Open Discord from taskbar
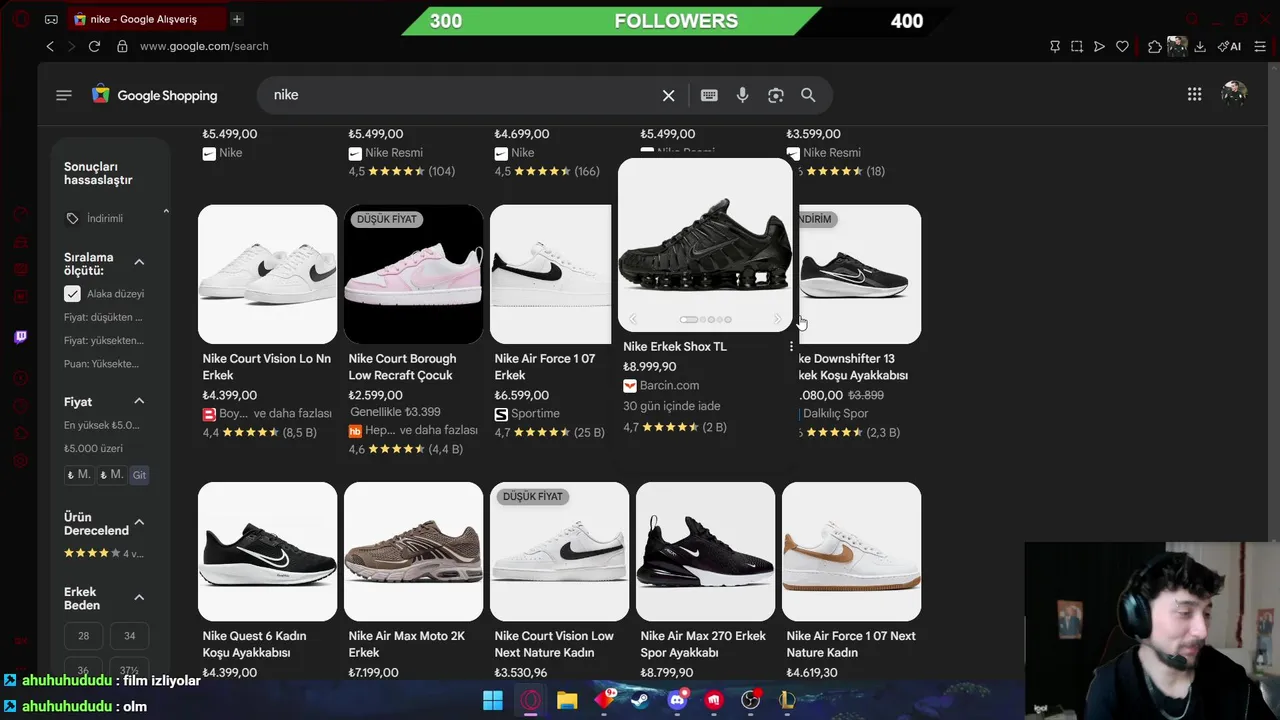This screenshot has height=720, width=1280. pyautogui.click(x=677, y=700)
